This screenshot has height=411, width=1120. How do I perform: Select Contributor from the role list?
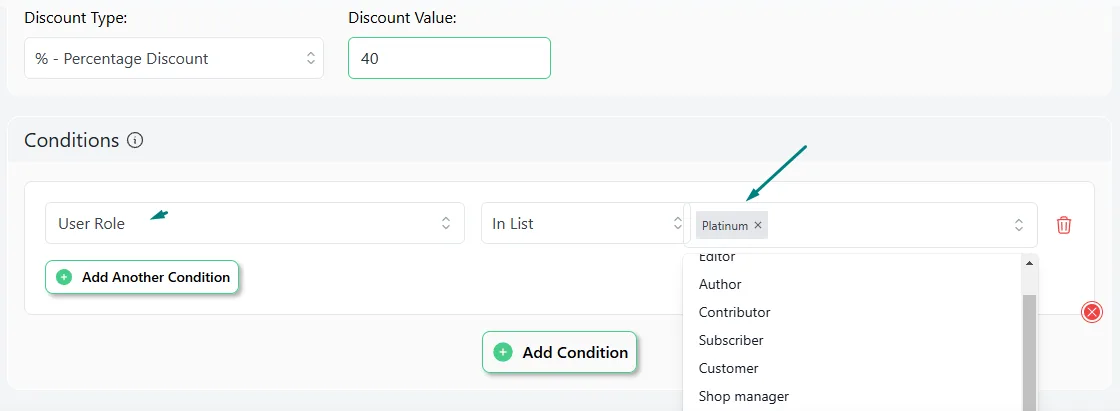(734, 312)
